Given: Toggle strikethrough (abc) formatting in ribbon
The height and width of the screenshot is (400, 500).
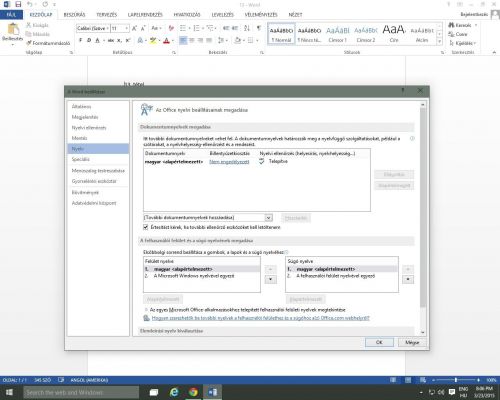Looking at the screenshot, I should coord(111,40).
